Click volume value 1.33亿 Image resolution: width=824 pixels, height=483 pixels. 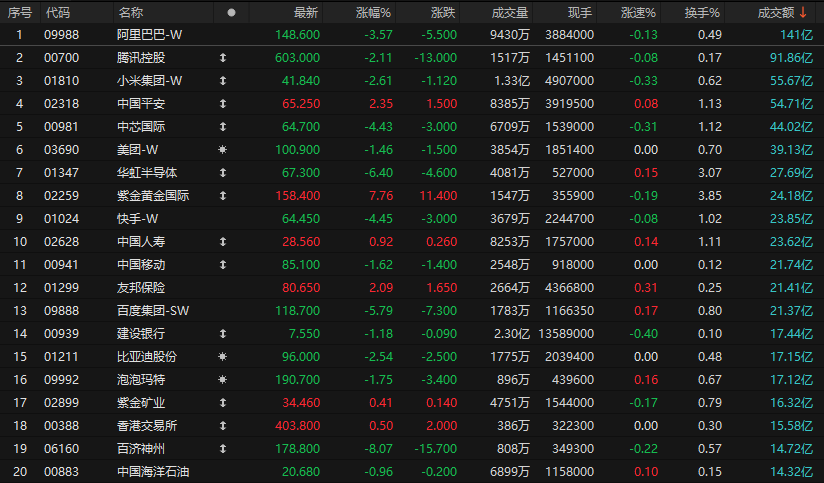(511, 81)
